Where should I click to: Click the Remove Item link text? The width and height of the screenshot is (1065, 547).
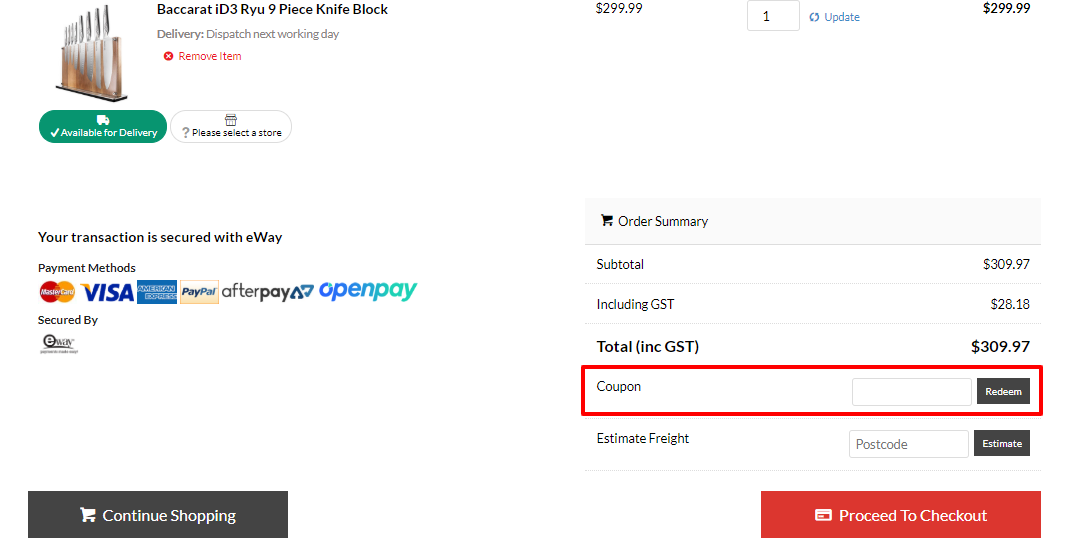point(210,56)
